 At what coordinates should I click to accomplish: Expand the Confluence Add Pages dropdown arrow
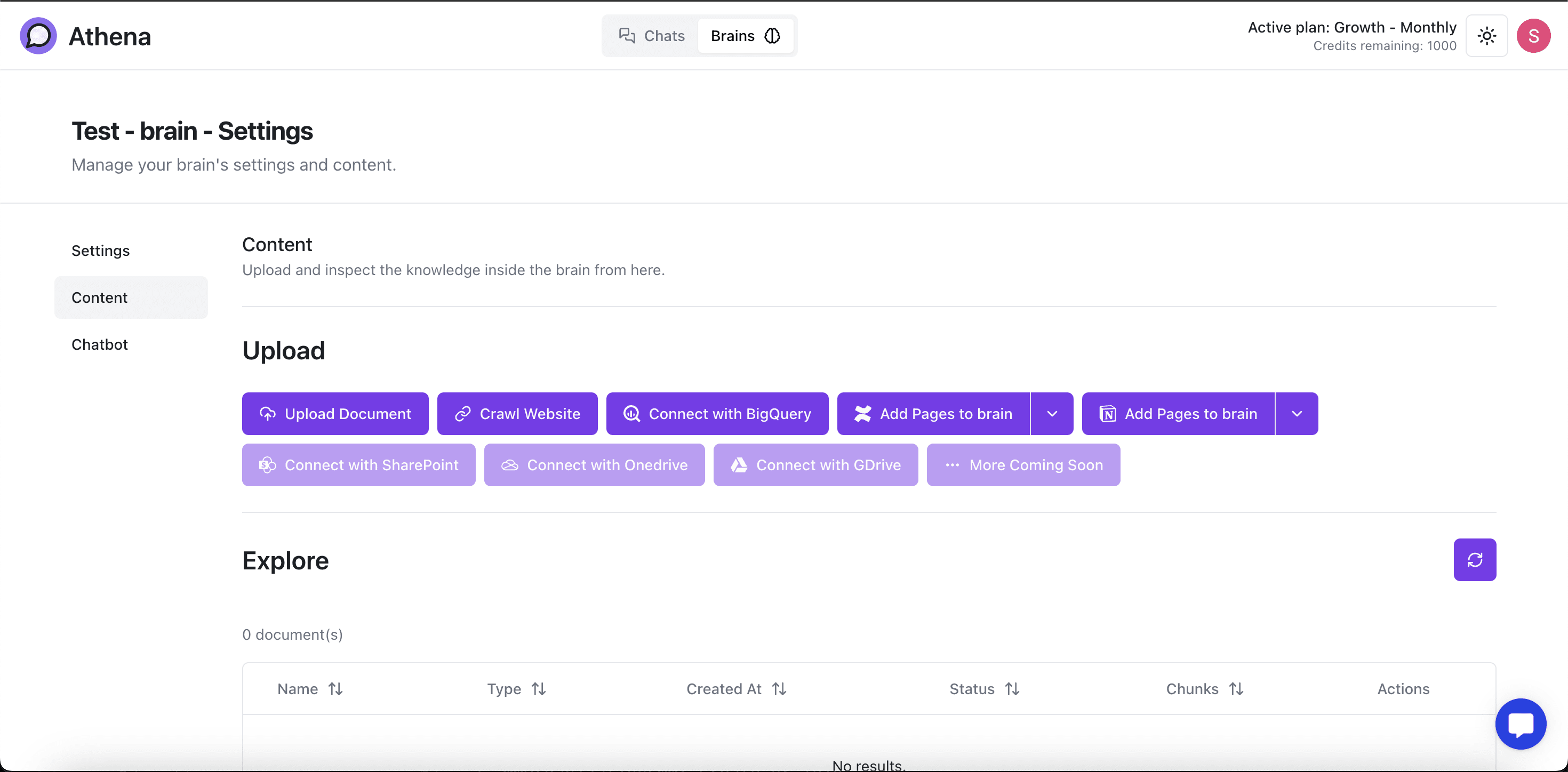(1052, 414)
